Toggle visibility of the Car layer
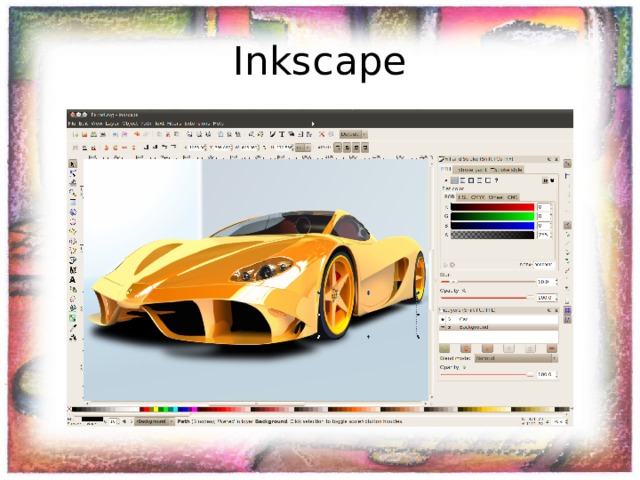Screen dimensions: 640x480 pos(443,319)
